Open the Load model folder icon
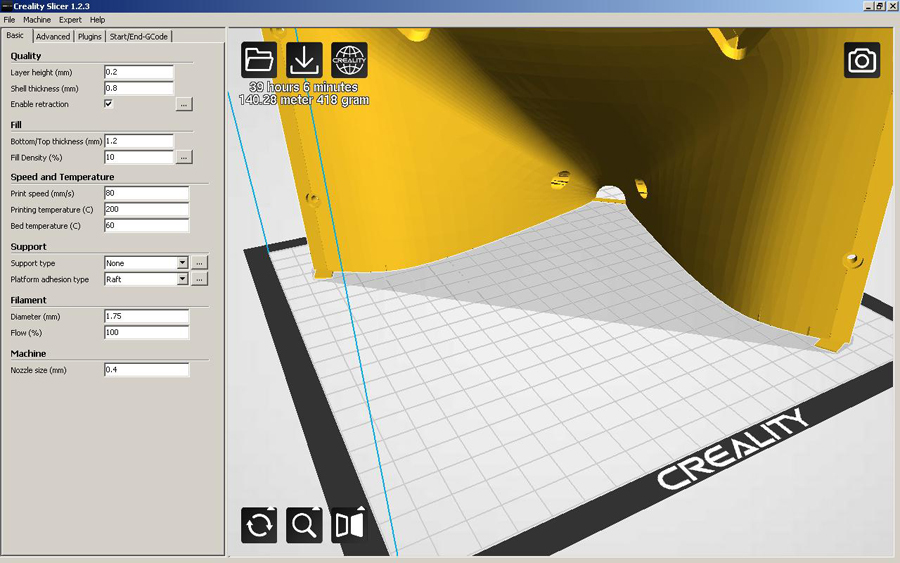Screen dimensions: 900x563 click(x=259, y=60)
